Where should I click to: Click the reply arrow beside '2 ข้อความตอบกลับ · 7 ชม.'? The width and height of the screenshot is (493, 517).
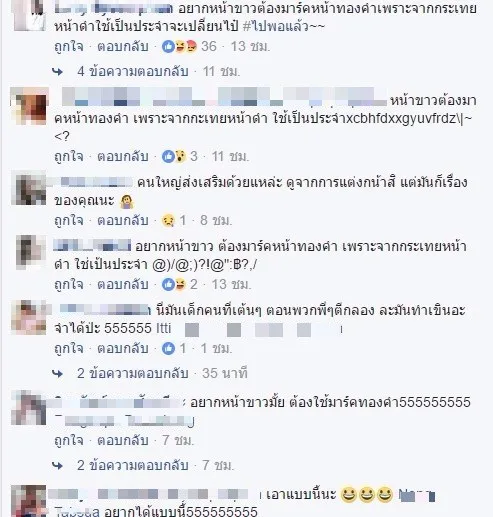click(x=58, y=465)
